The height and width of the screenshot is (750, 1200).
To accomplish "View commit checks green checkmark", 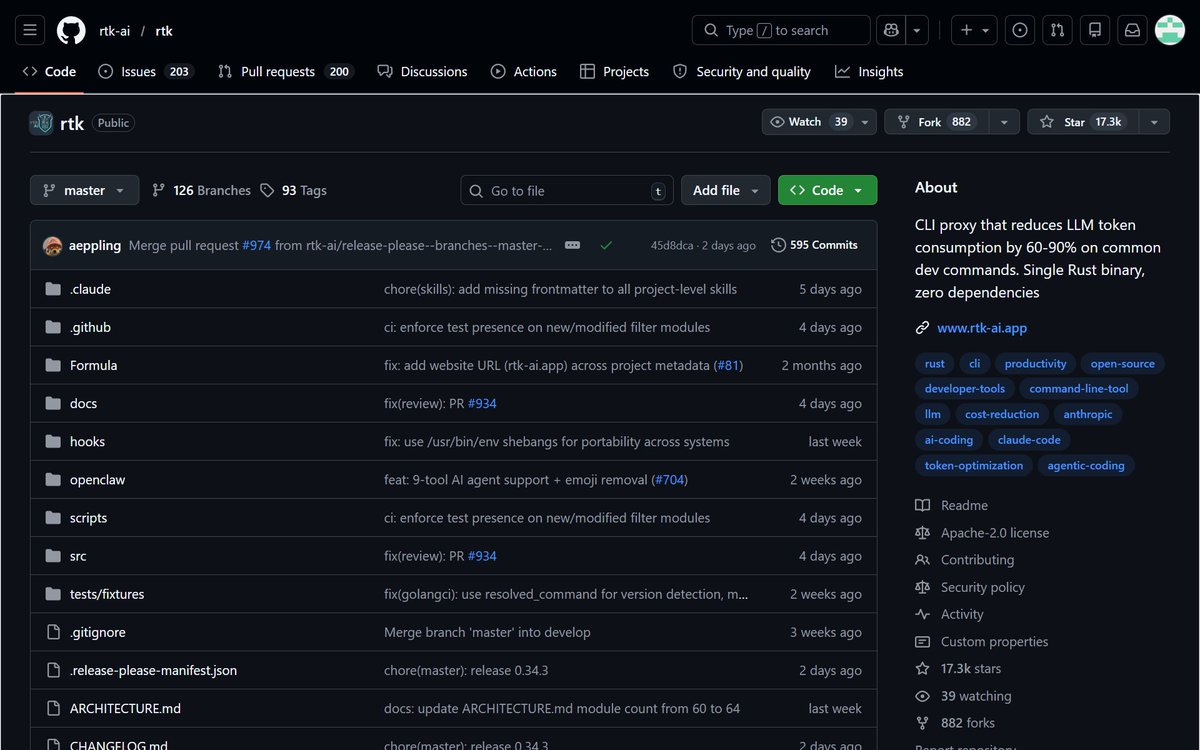I will pos(606,245).
